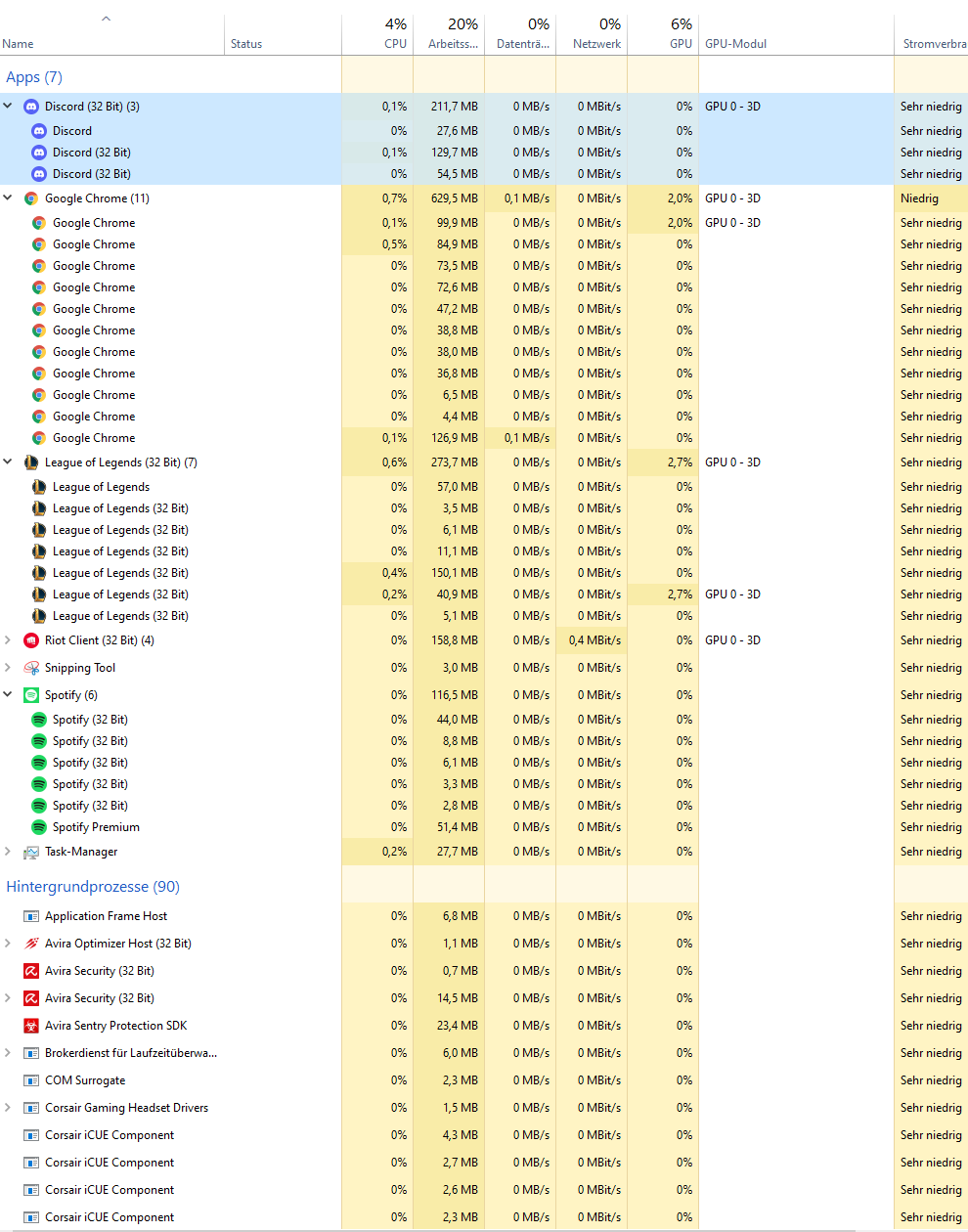Sort by Stromverbrauch column header
This screenshot has width=968, height=1232.
(932, 34)
